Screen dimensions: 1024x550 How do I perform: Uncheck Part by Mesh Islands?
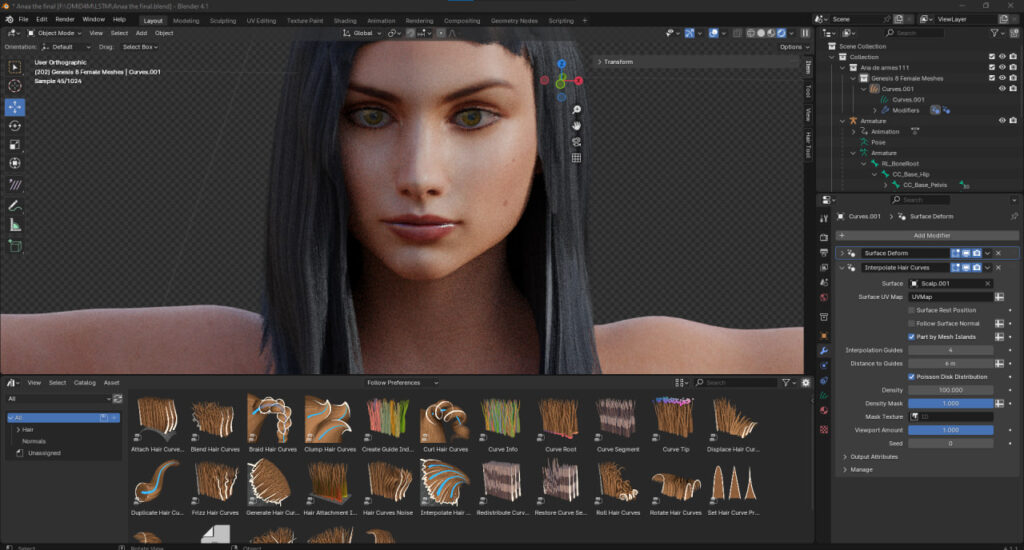(x=911, y=337)
